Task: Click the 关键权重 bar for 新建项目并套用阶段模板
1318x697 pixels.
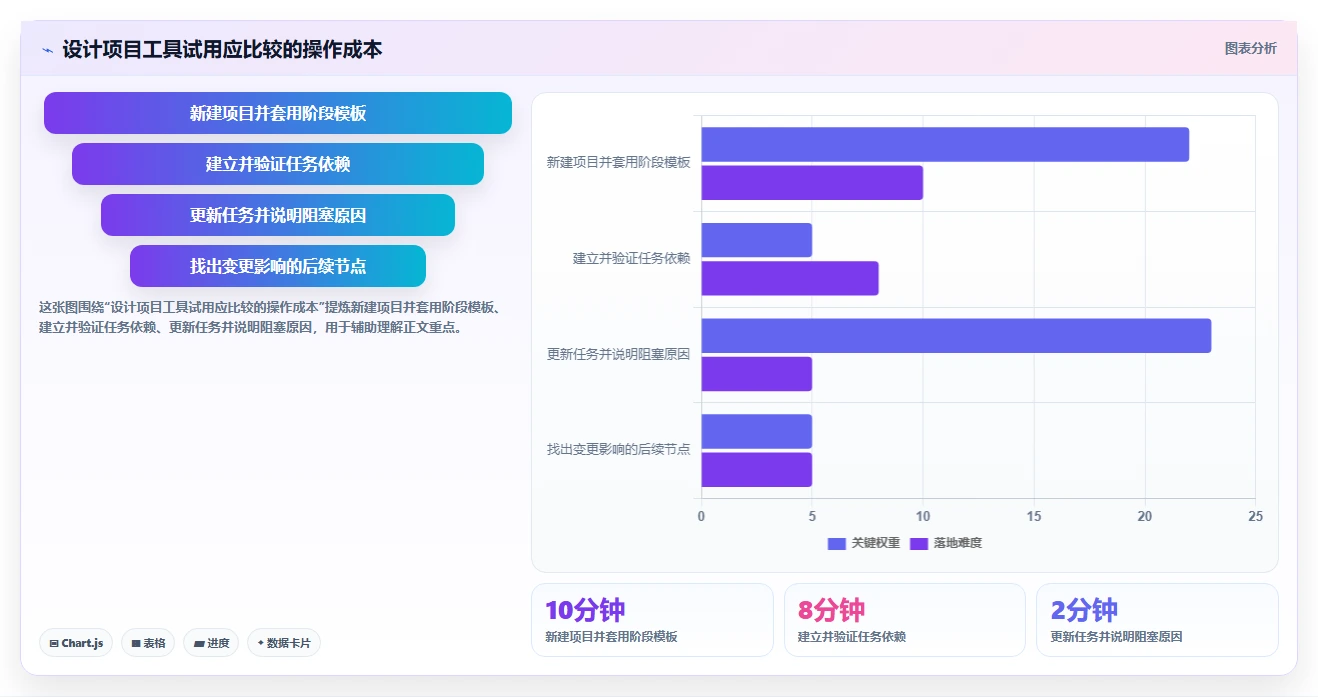Action: [945, 144]
